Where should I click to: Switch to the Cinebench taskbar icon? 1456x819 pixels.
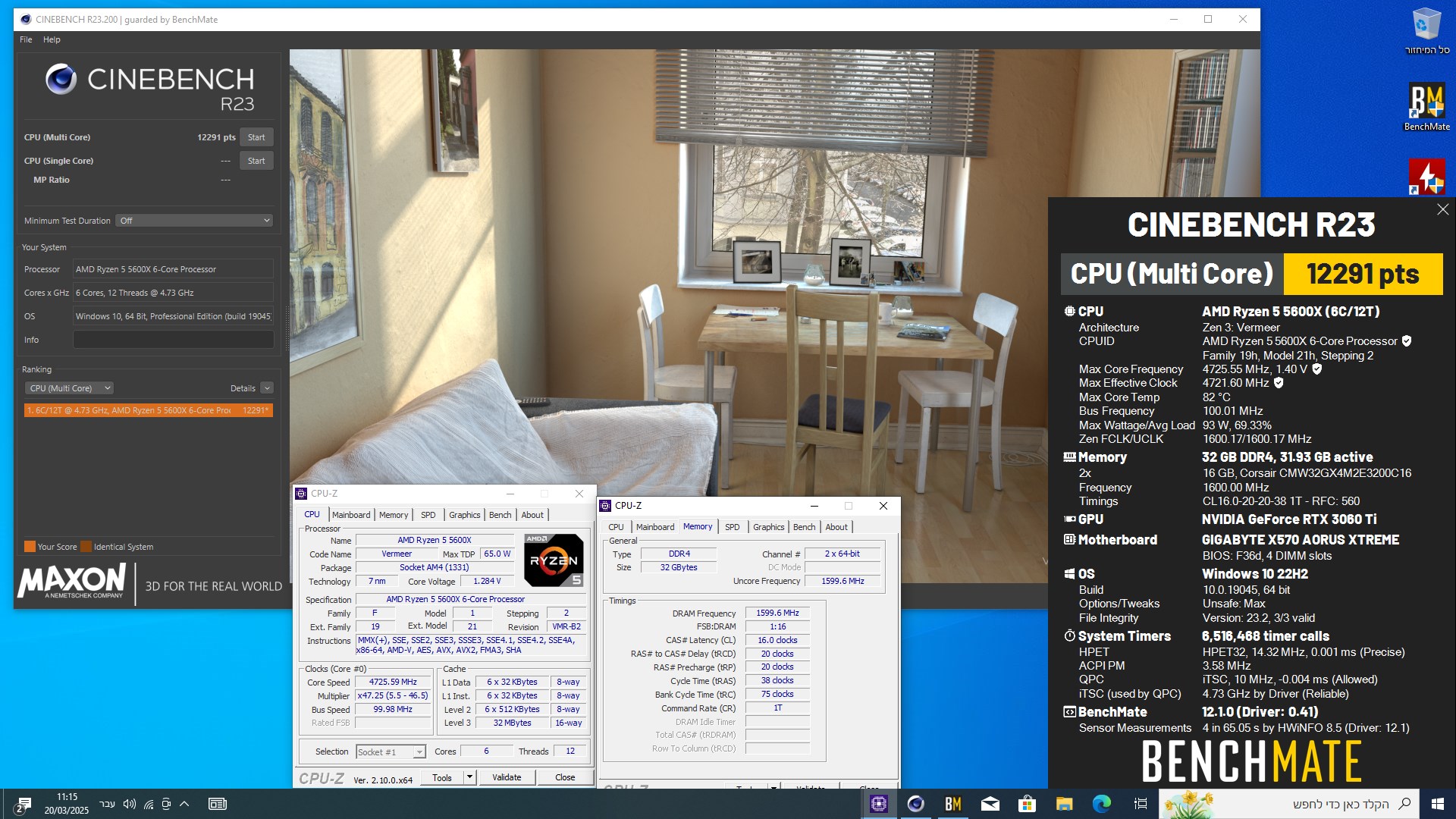916,804
